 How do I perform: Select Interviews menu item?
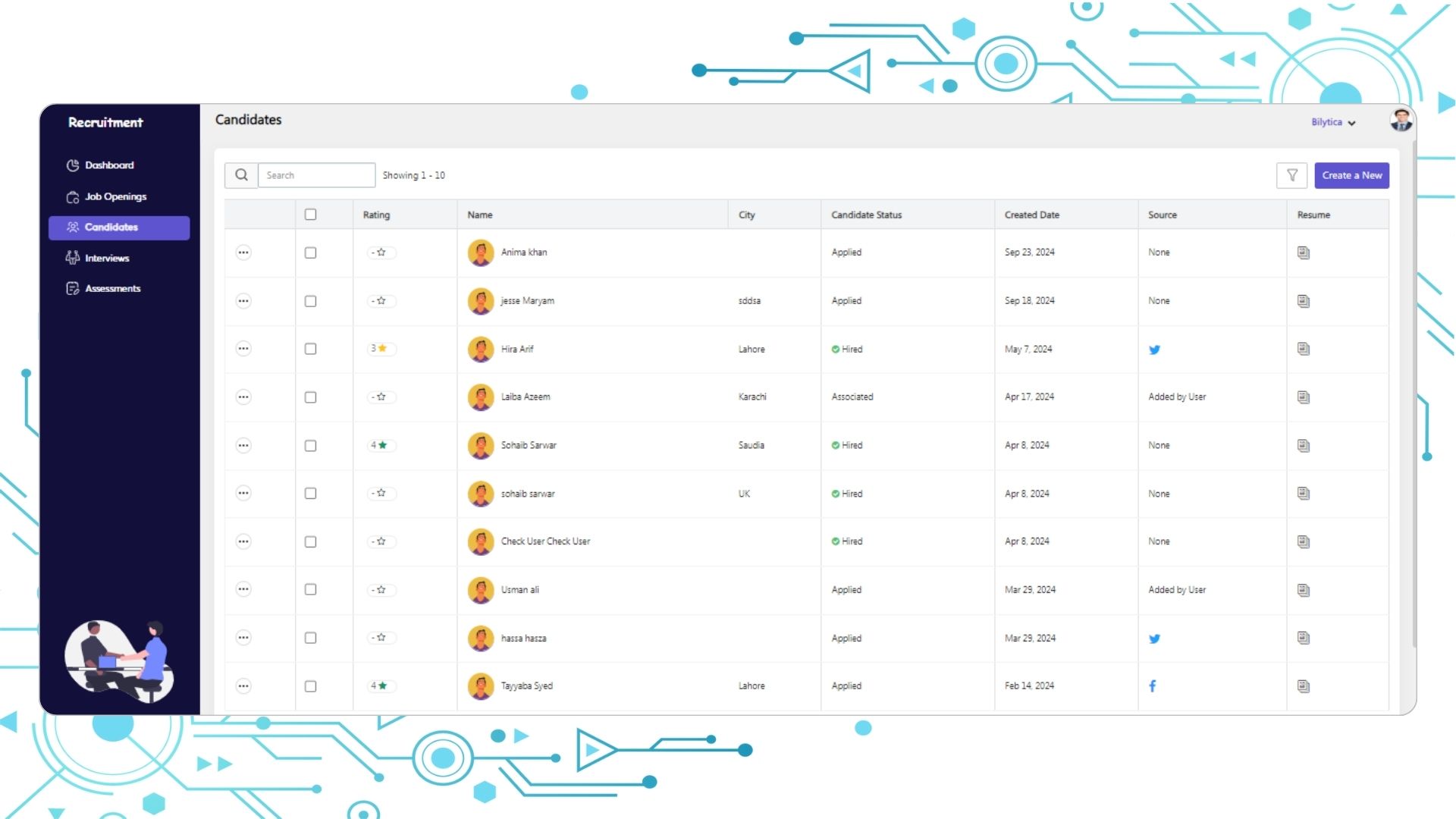tap(107, 258)
